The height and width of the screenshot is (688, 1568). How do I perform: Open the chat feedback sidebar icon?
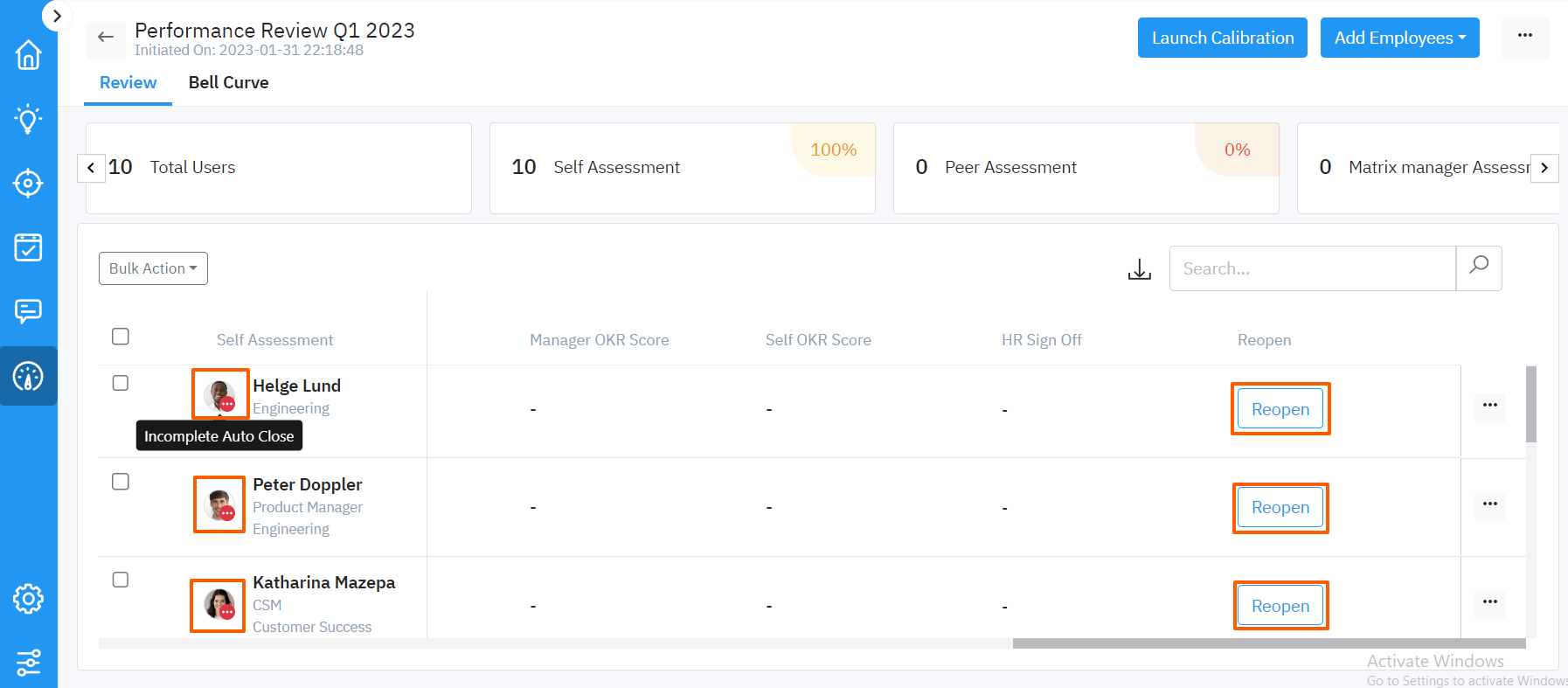pos(28,311)
